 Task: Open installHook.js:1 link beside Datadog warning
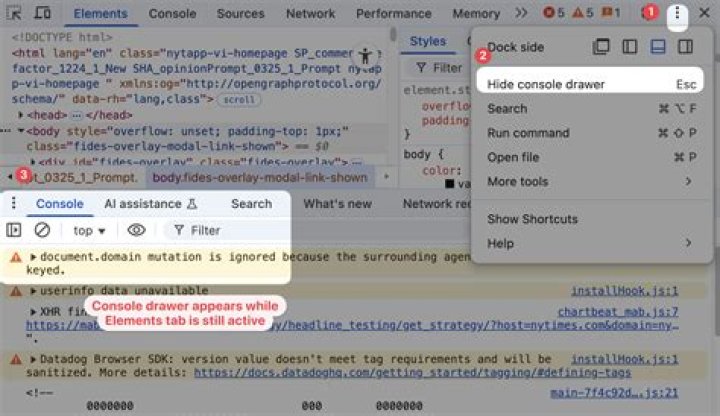[624, 359]
